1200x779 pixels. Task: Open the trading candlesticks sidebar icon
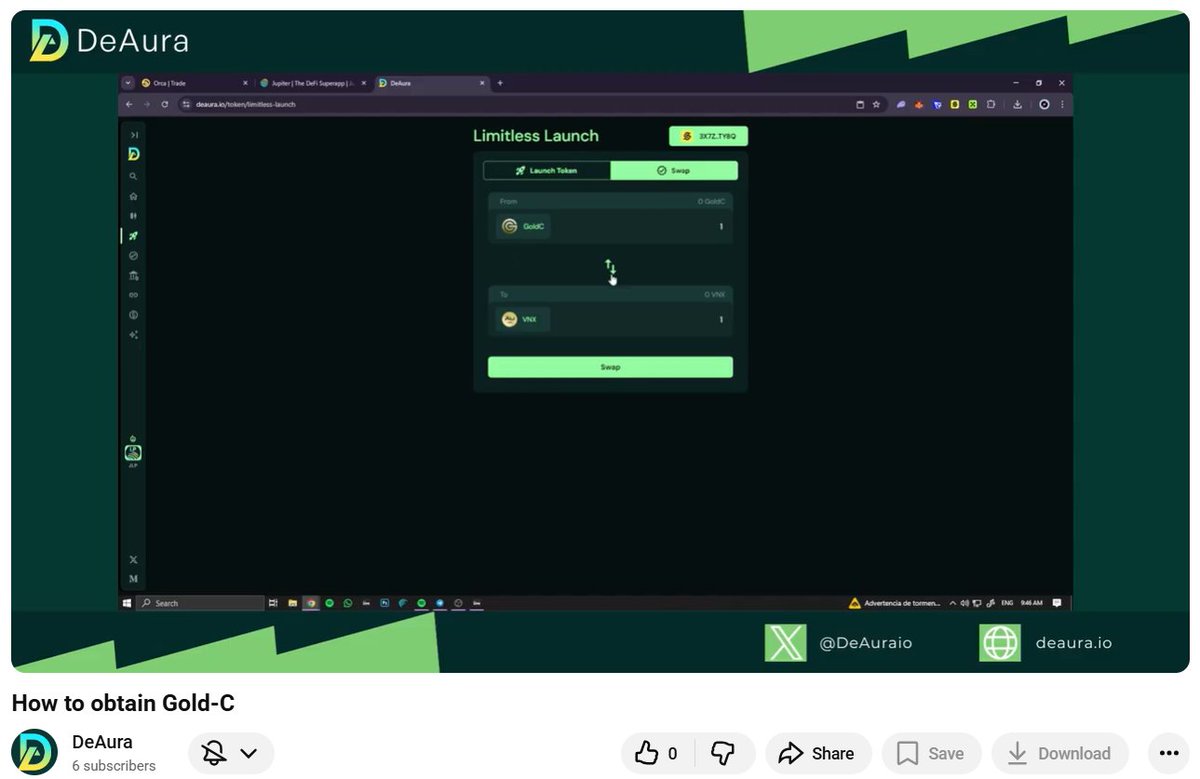pyautogui.click(x=134, y=216)
